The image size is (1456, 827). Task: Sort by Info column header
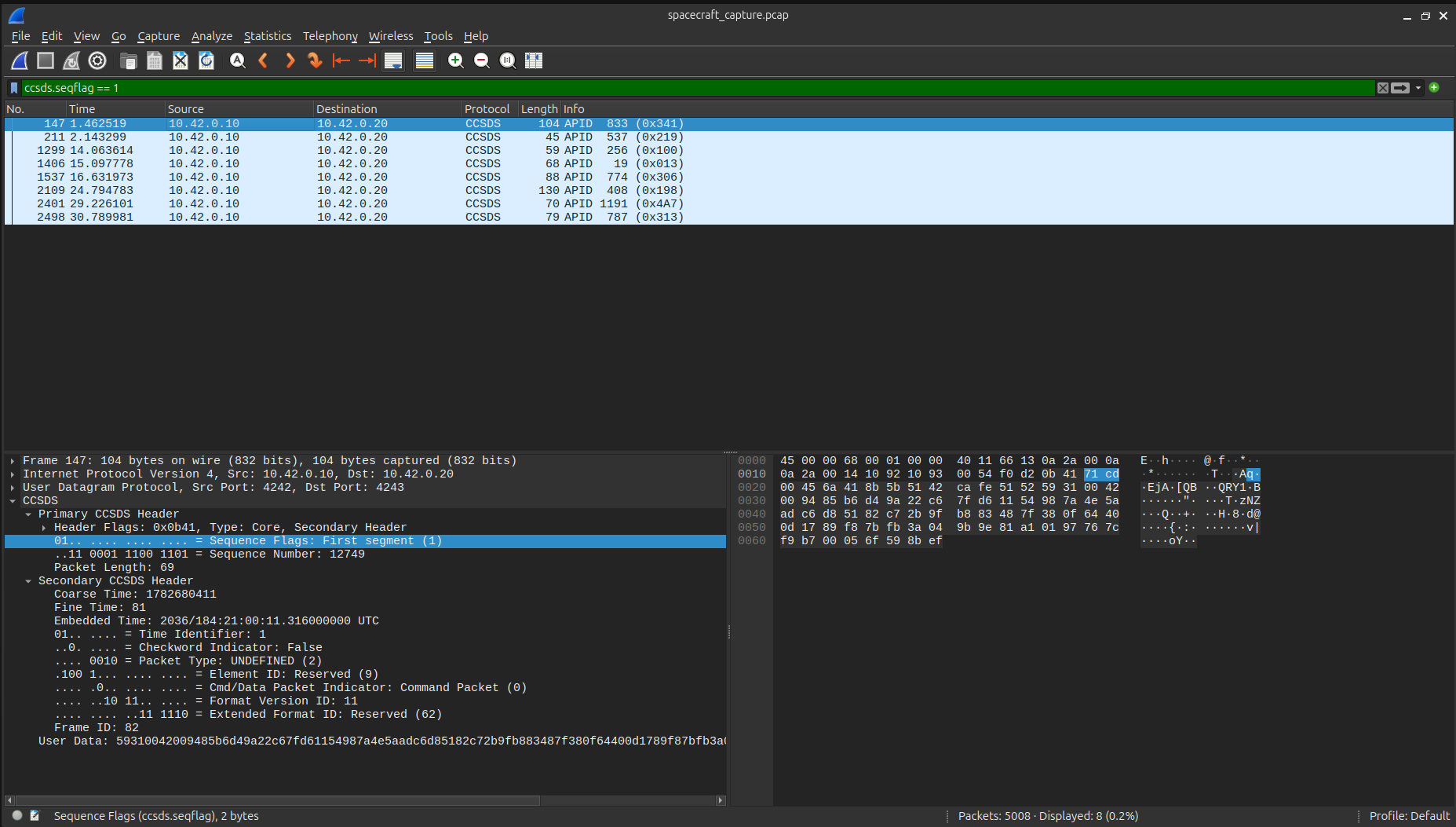(1007, 109)
